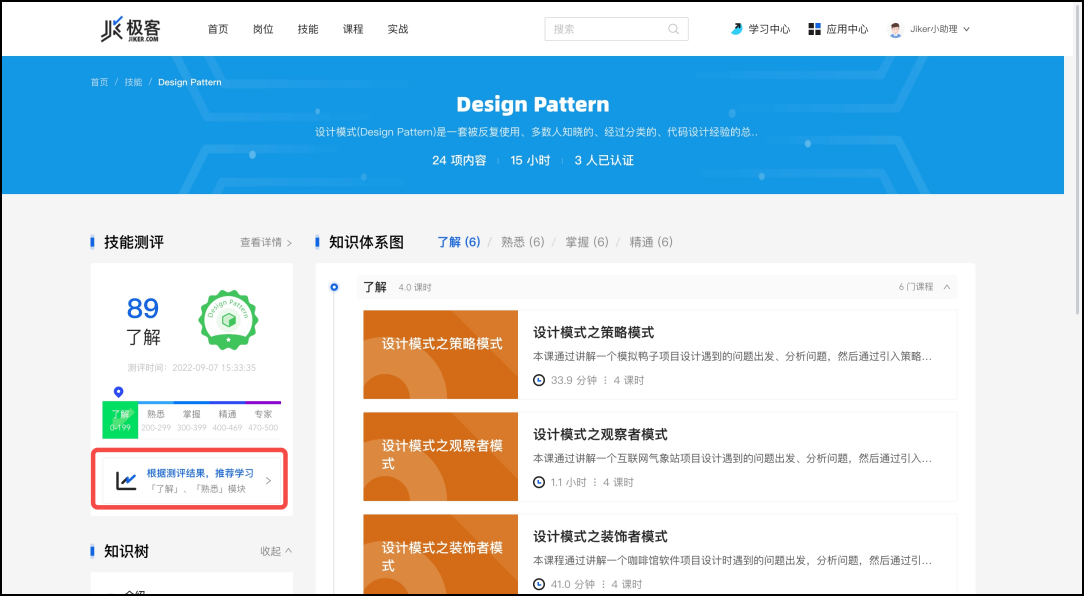1084x596 pixels.
Task: Open the Jiker小助理 dropdown arrow
Action: tap(966, 29)
